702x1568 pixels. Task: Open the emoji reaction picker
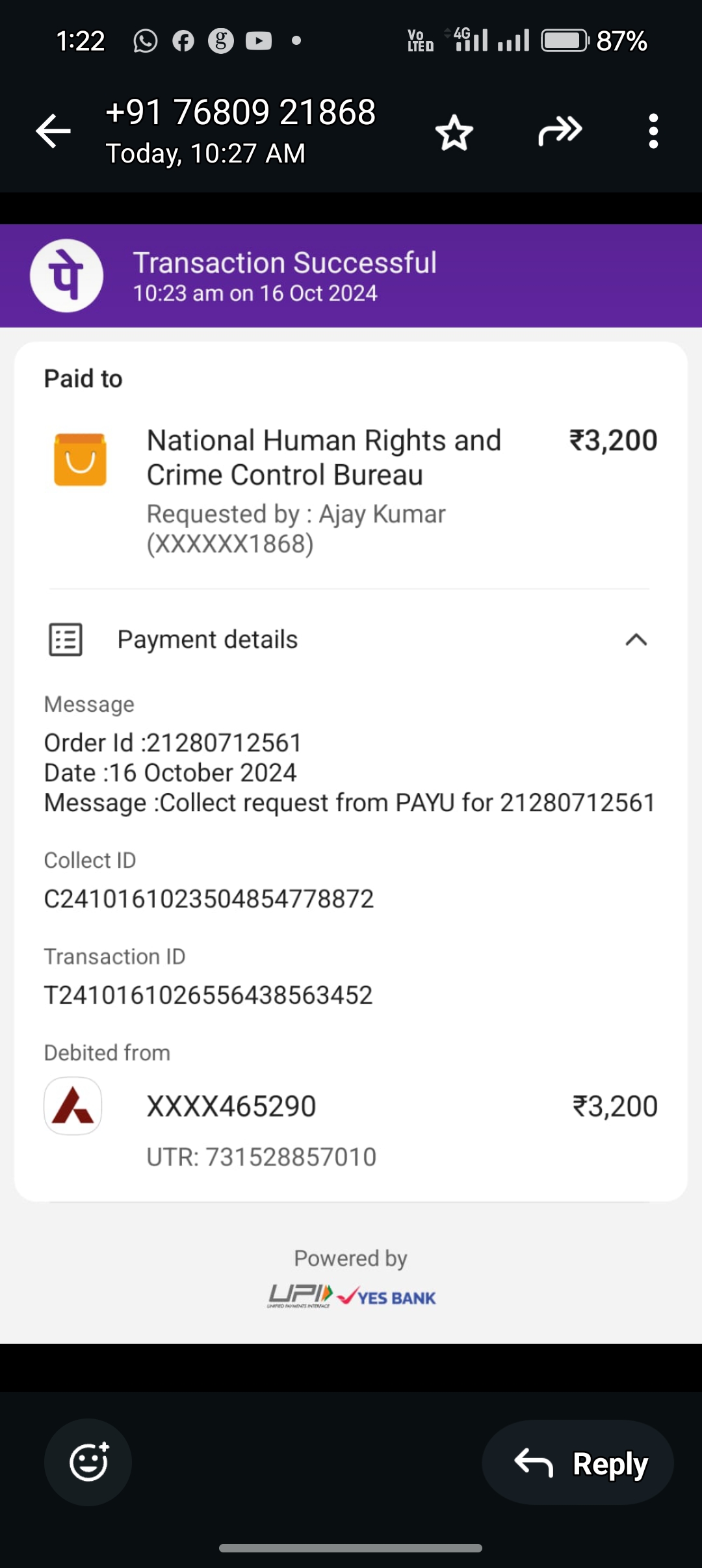88,1462
